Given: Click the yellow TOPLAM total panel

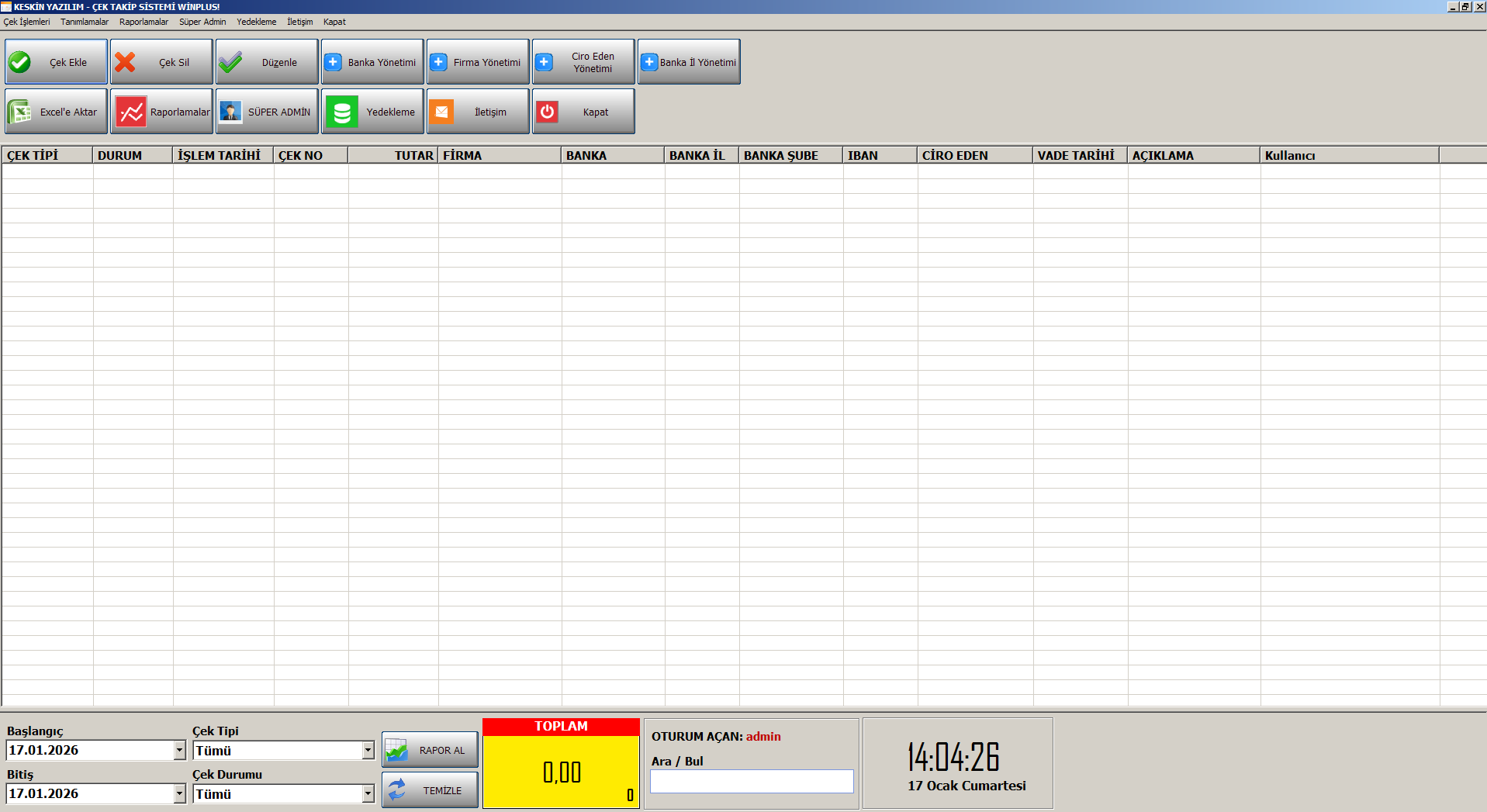Looking at the screenshot, I should tap(561, 771).
